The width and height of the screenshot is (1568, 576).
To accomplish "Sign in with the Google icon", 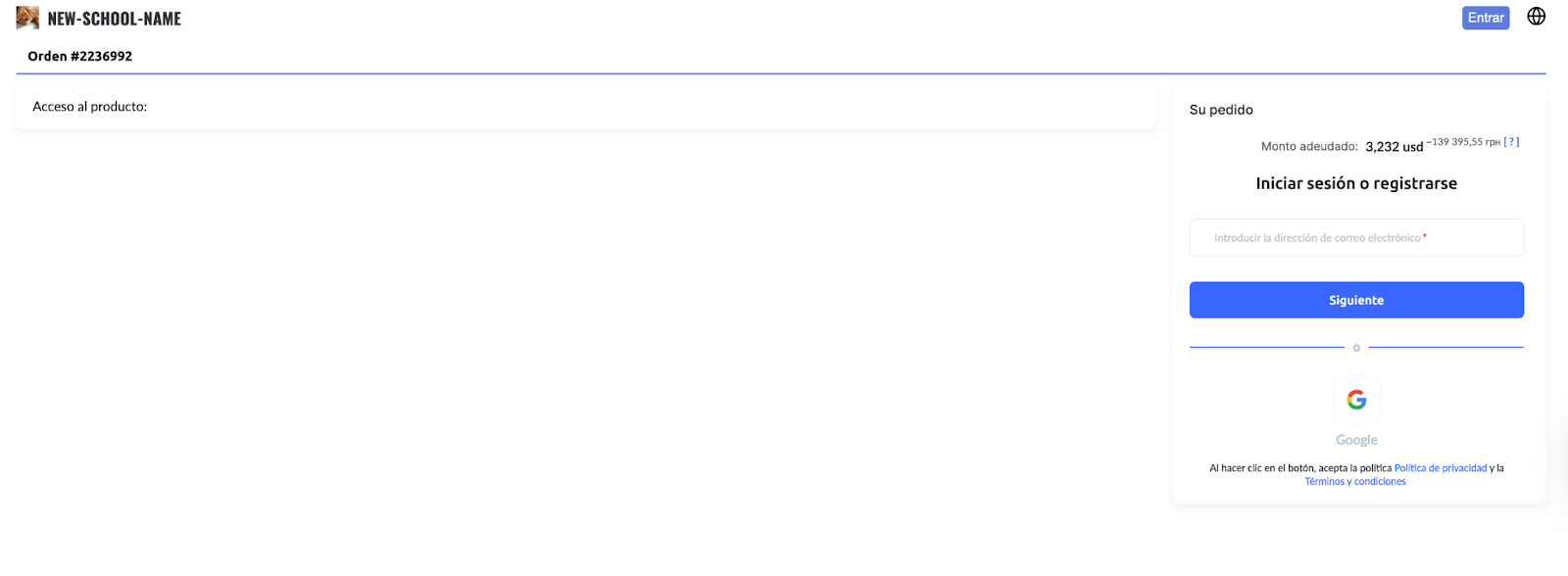I will pos(1356,400).
